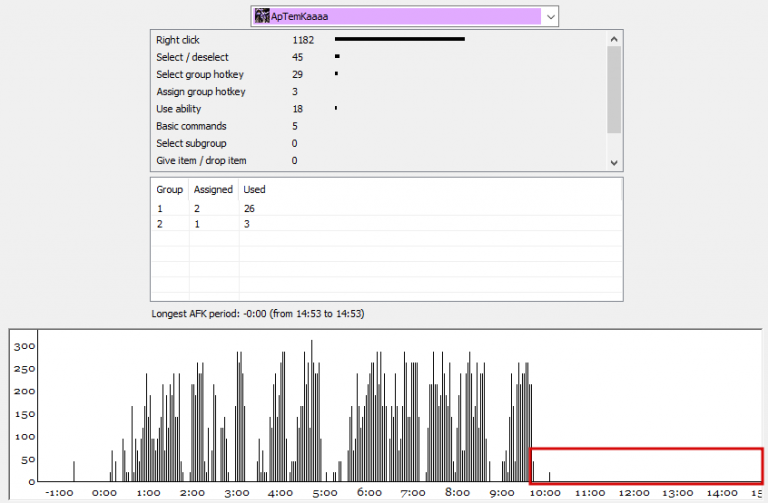Viewport: 768px width, 503px height.
Task: Click the action list scroll-up arrow
Action: [x=614, y=39]
